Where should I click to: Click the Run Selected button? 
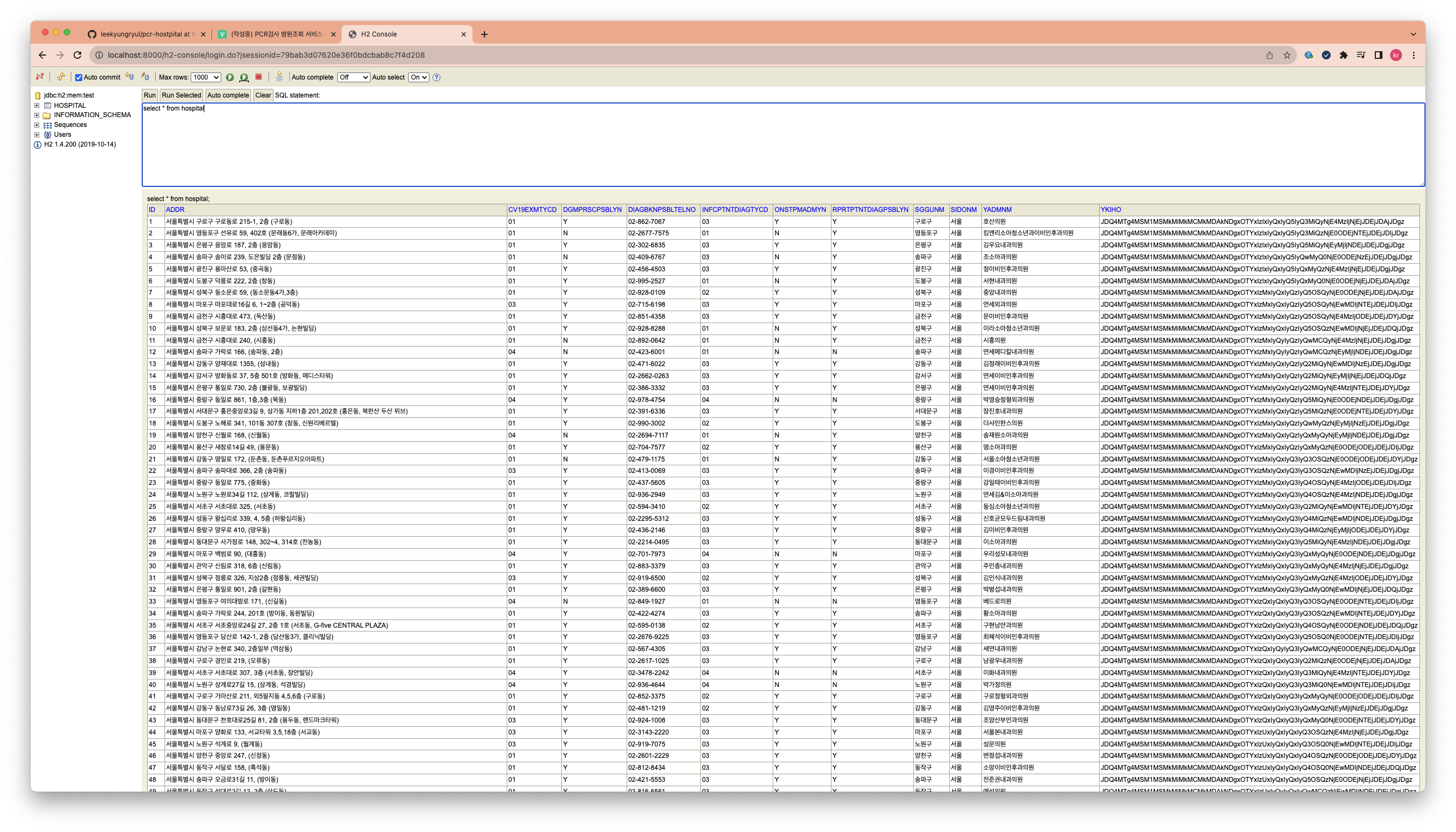tap(181, 95)
